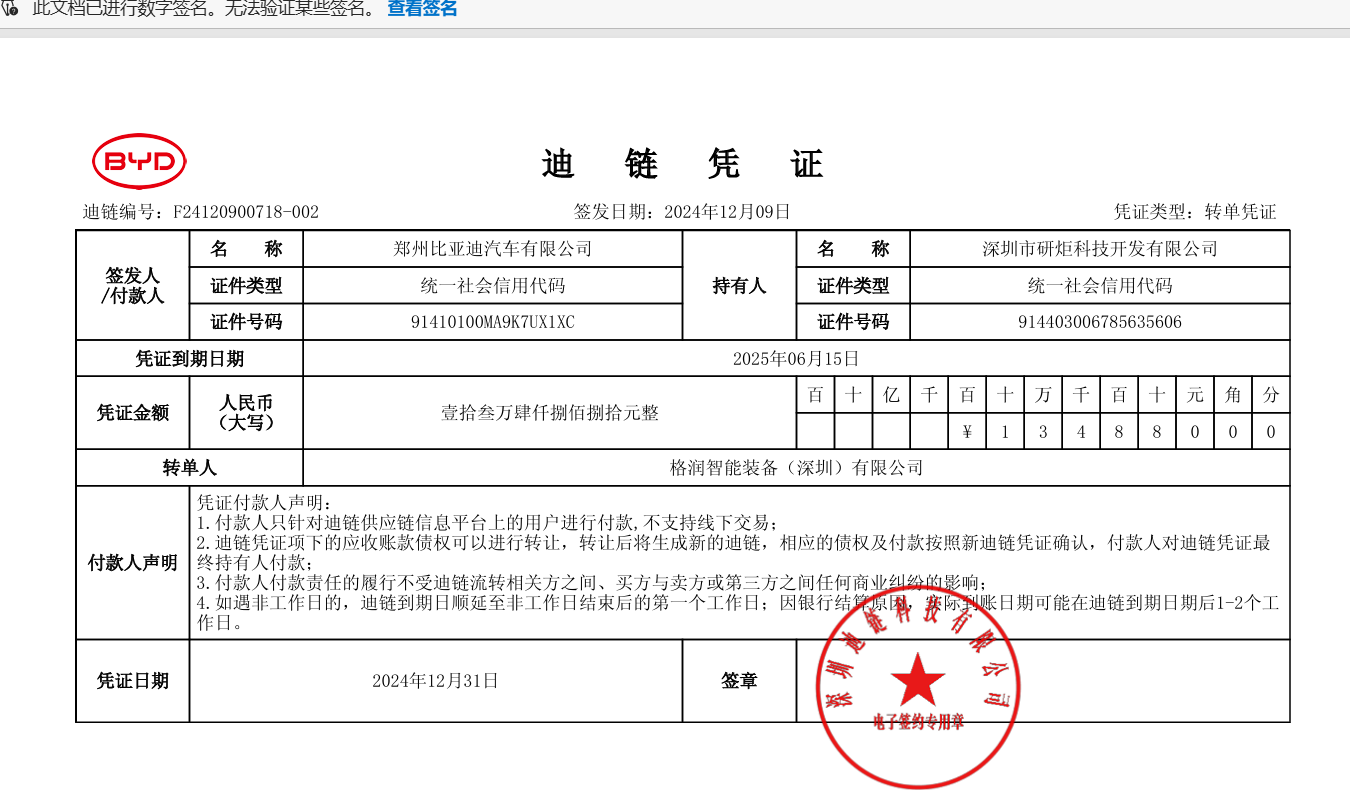Click the 持有人 header cell
This screenshot has width=1350, height=790.
[x=739, y=285]
